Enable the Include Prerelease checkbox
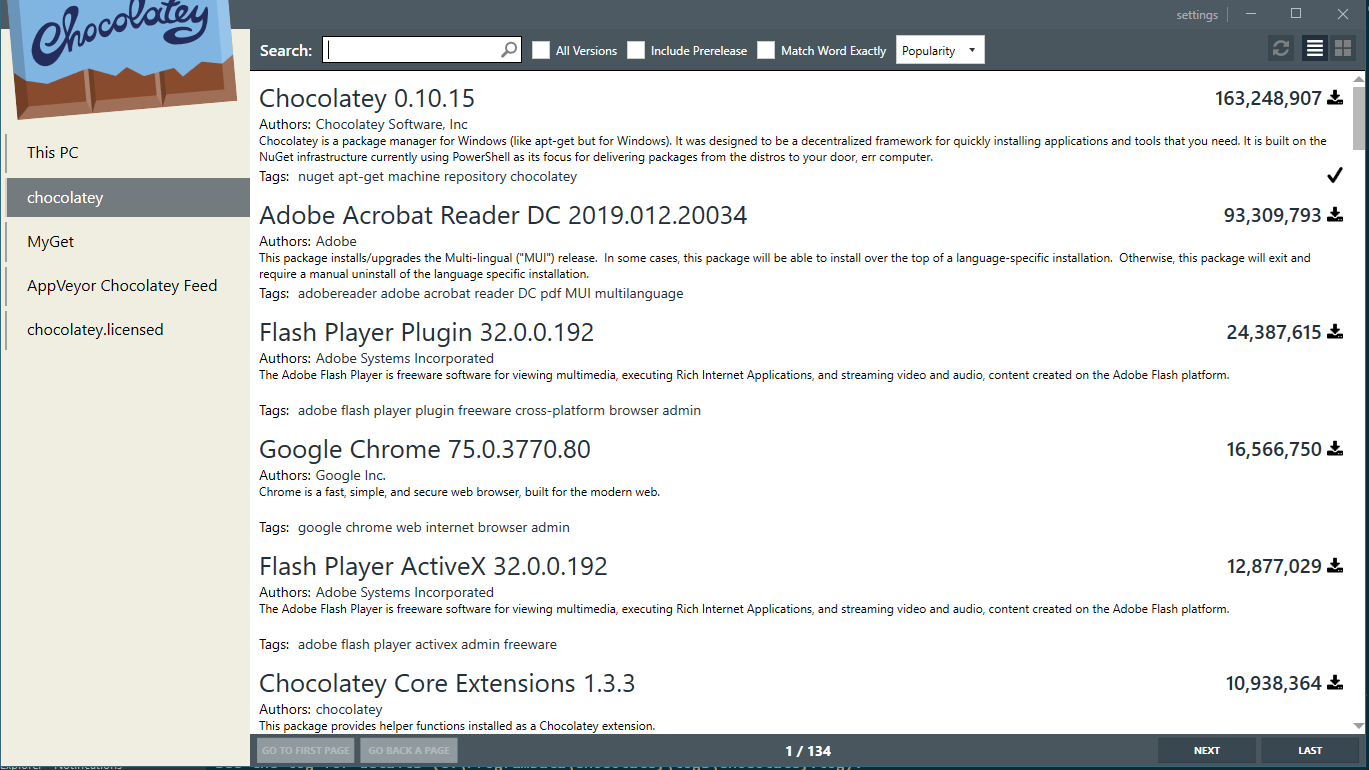This screenshot has height=770, width=1369. click(x=636, y=49)
